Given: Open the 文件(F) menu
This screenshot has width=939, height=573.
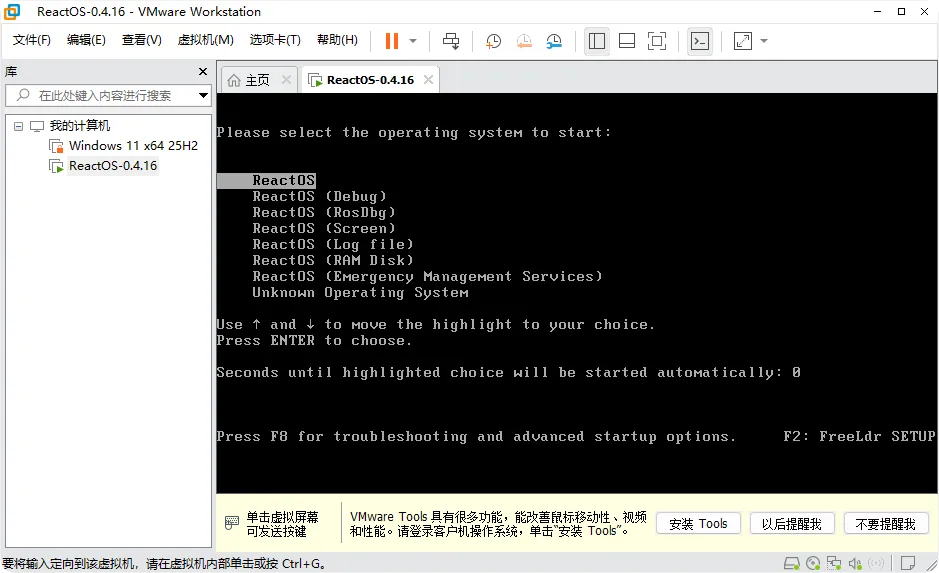Looking at the screenshot, I should 32,40.
